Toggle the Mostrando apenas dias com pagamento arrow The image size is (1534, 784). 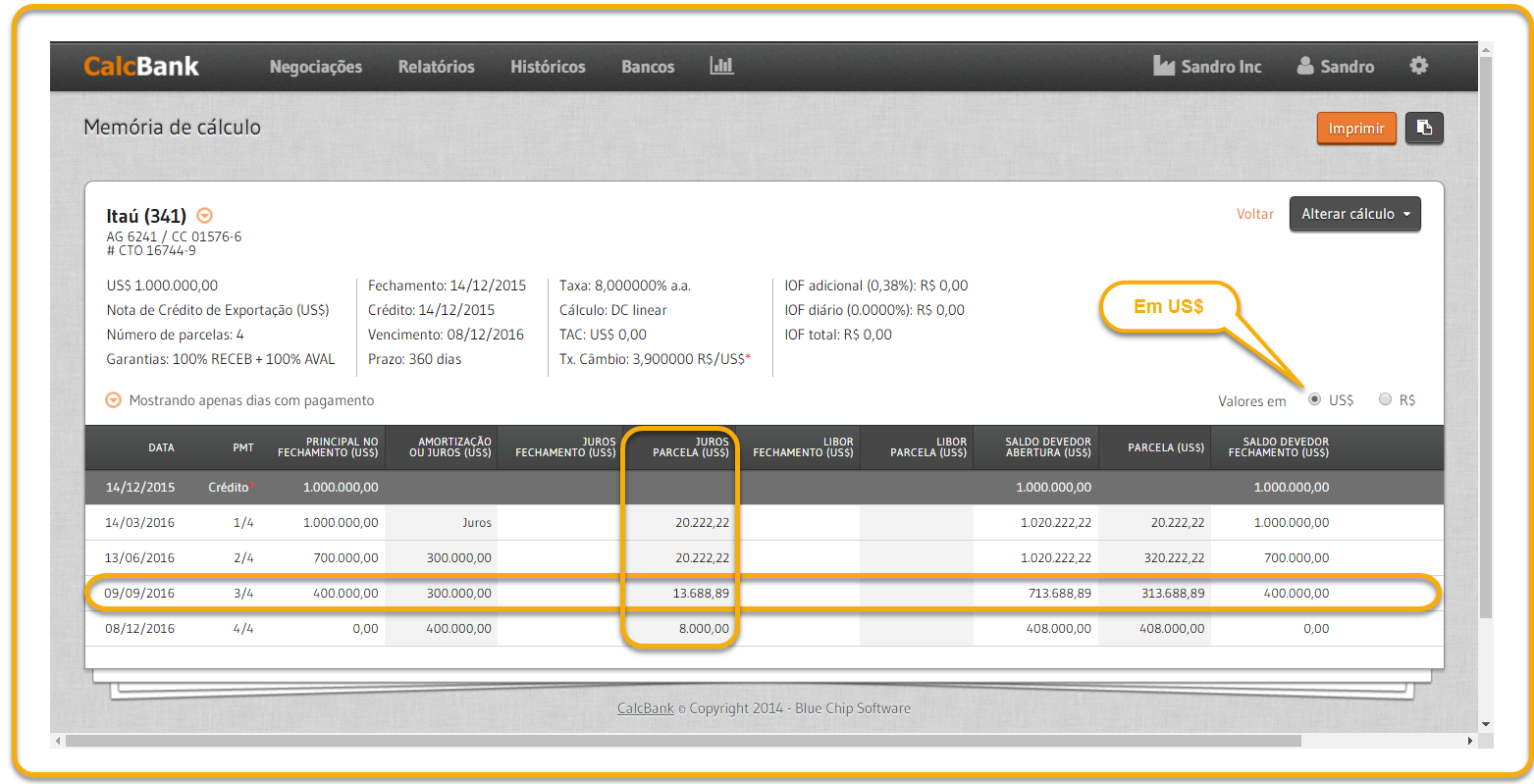[114, 400]
